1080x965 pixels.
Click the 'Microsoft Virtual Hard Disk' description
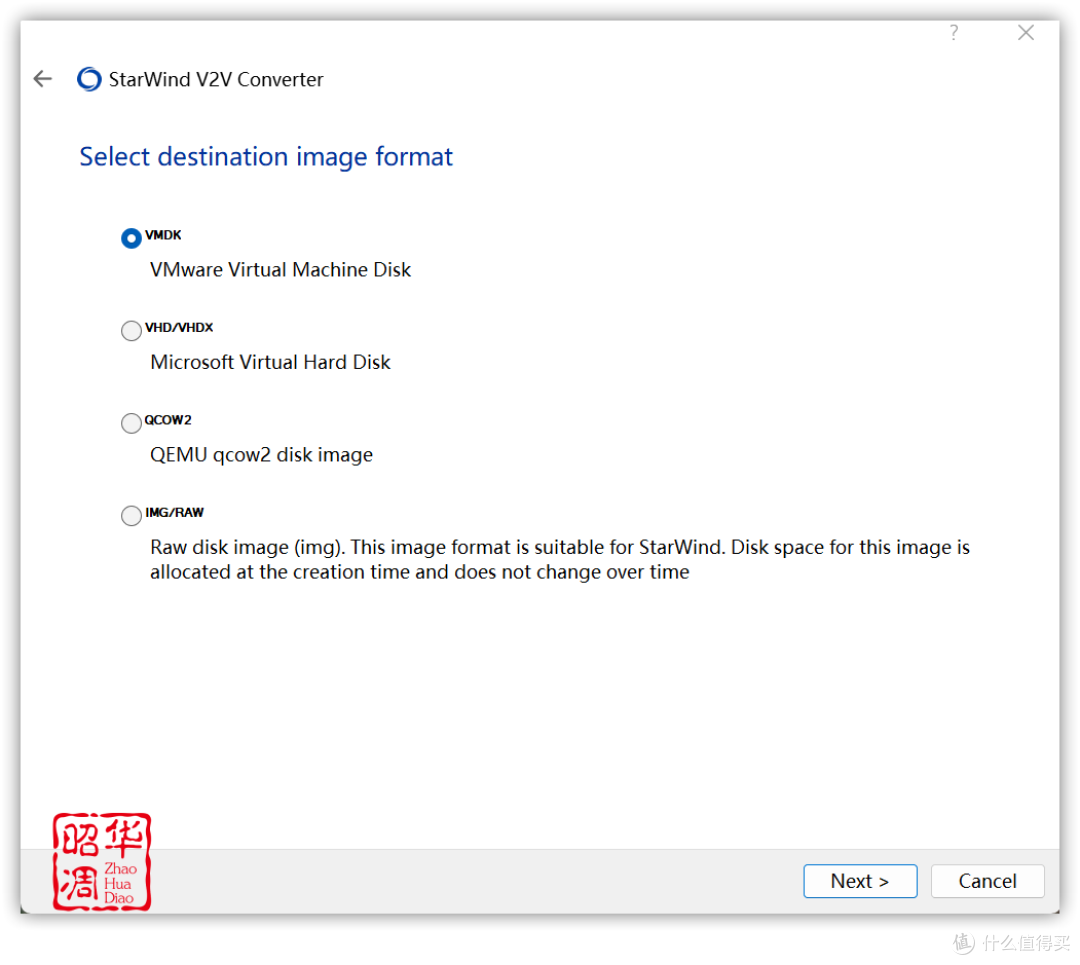coord(270,362)
